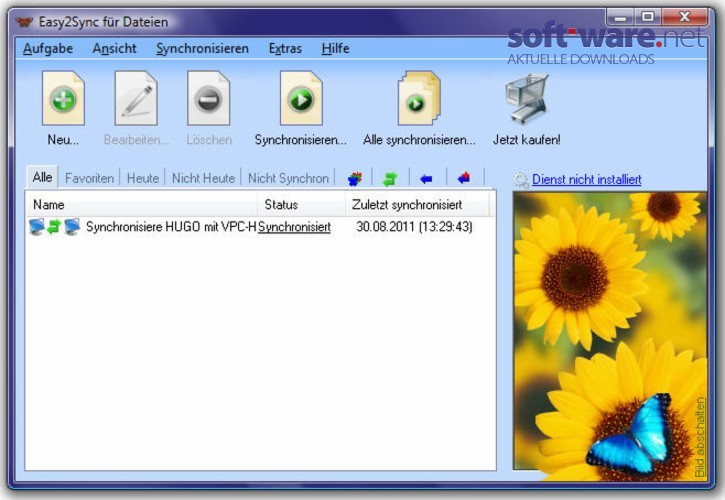Click the multicolor arrows filter icon
This screenshot has height=500, width=725.
click(355, 179)
